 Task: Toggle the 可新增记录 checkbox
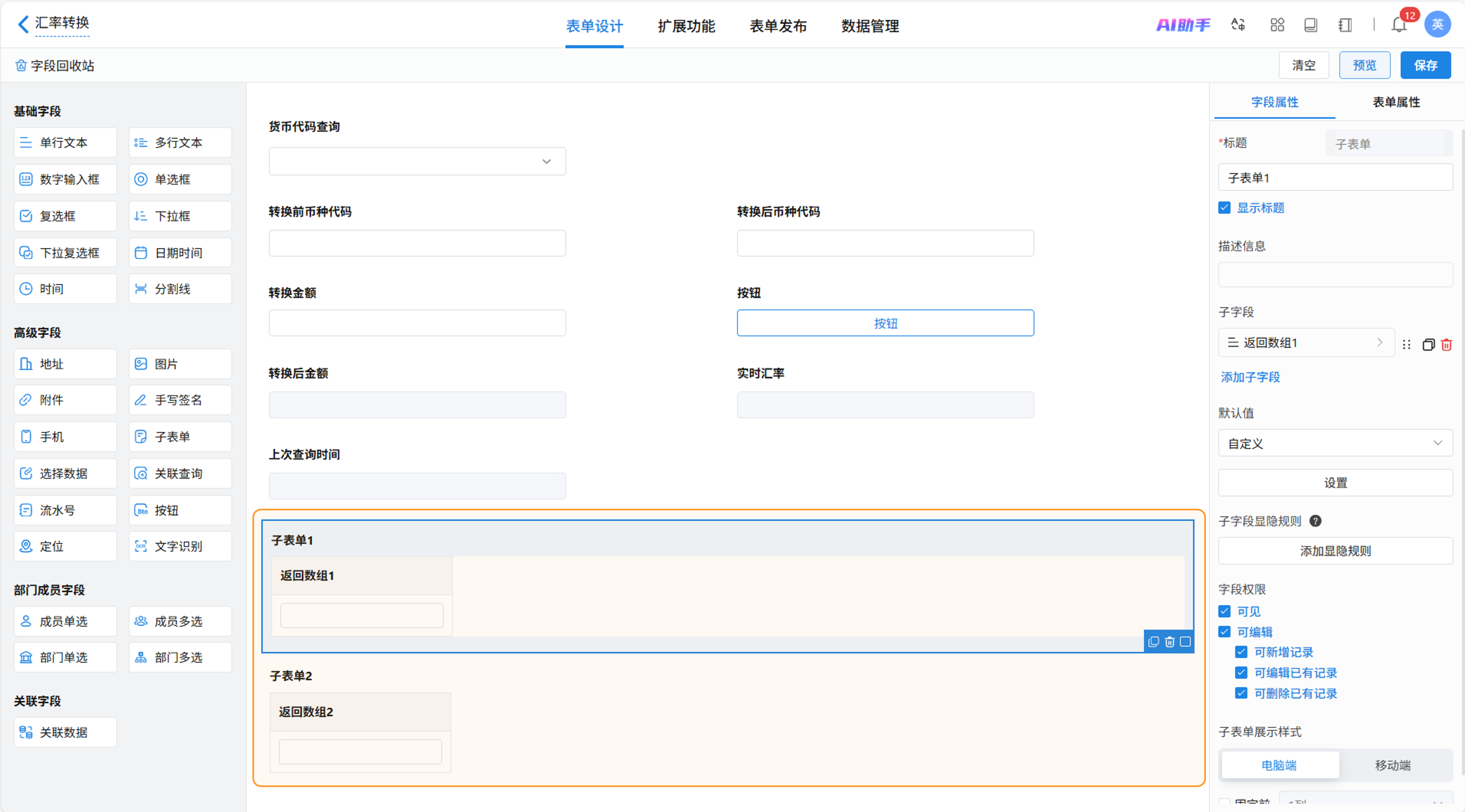point(1242,652)
